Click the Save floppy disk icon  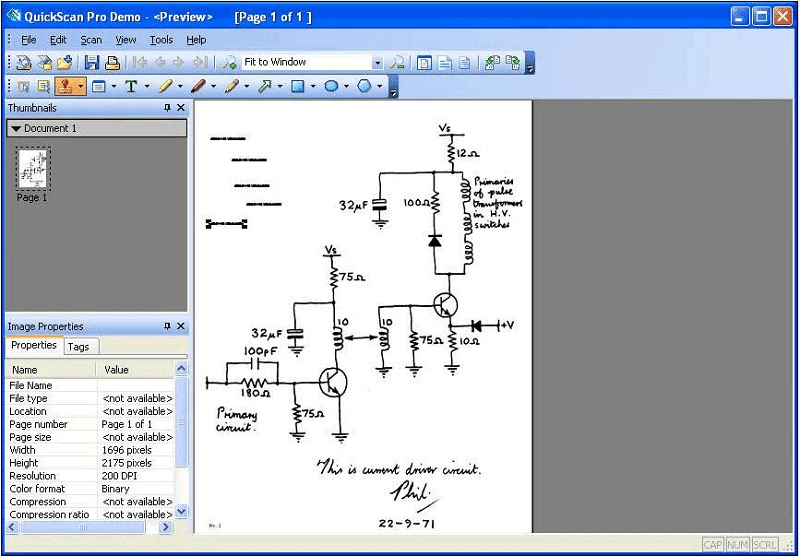[x=92, y=62]
